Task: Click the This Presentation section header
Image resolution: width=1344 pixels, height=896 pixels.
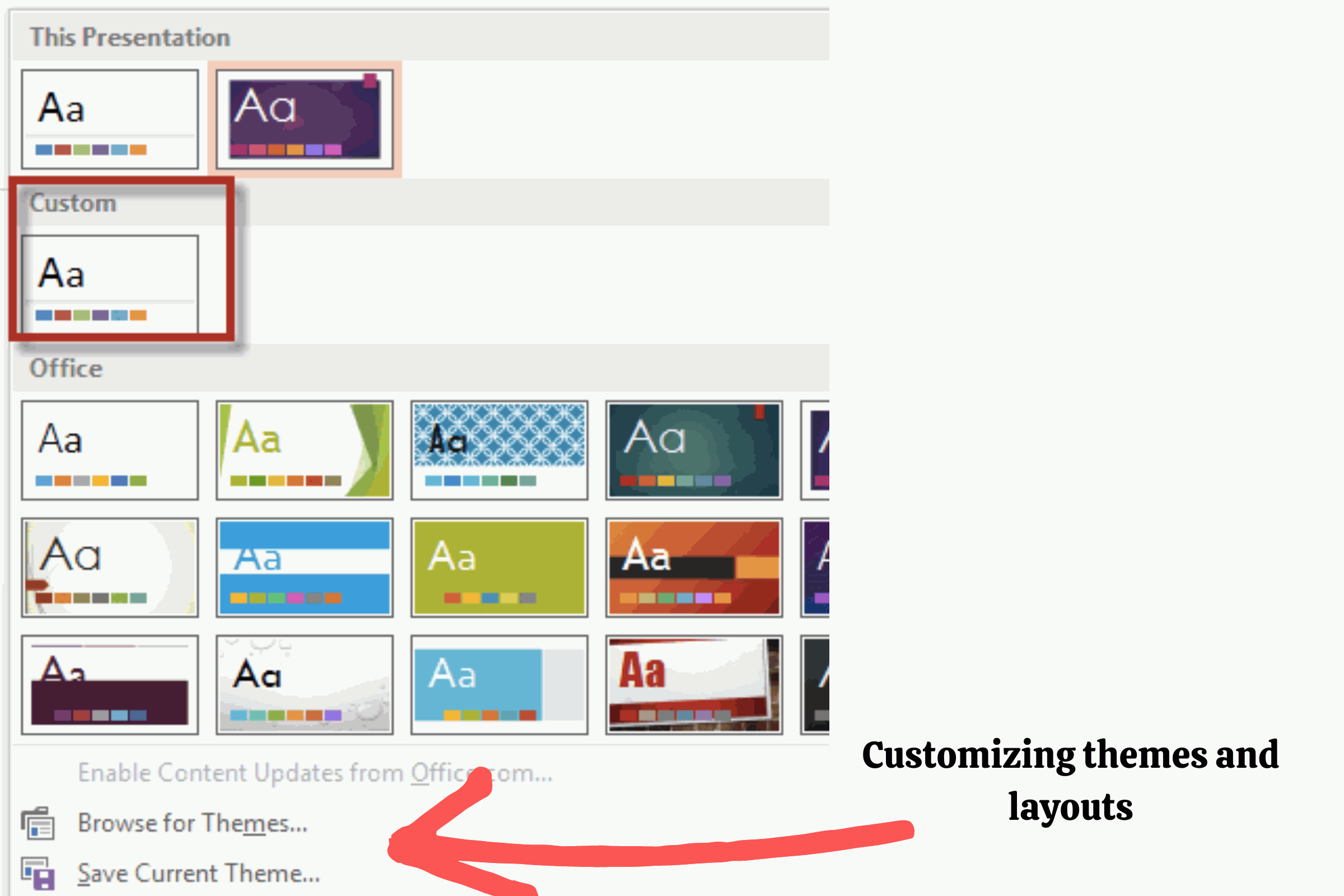Action: pyautogui.click(x=421, y=37)
